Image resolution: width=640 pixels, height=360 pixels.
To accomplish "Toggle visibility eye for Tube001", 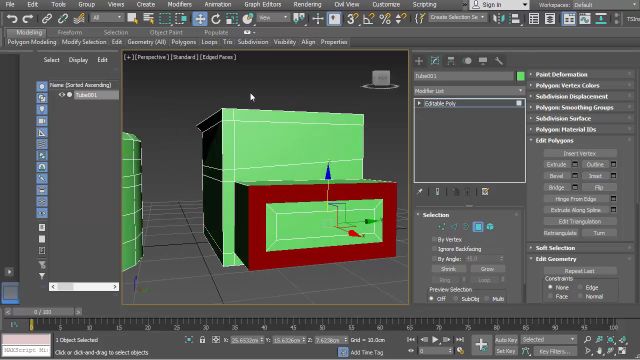I will [x=62, y=95].
